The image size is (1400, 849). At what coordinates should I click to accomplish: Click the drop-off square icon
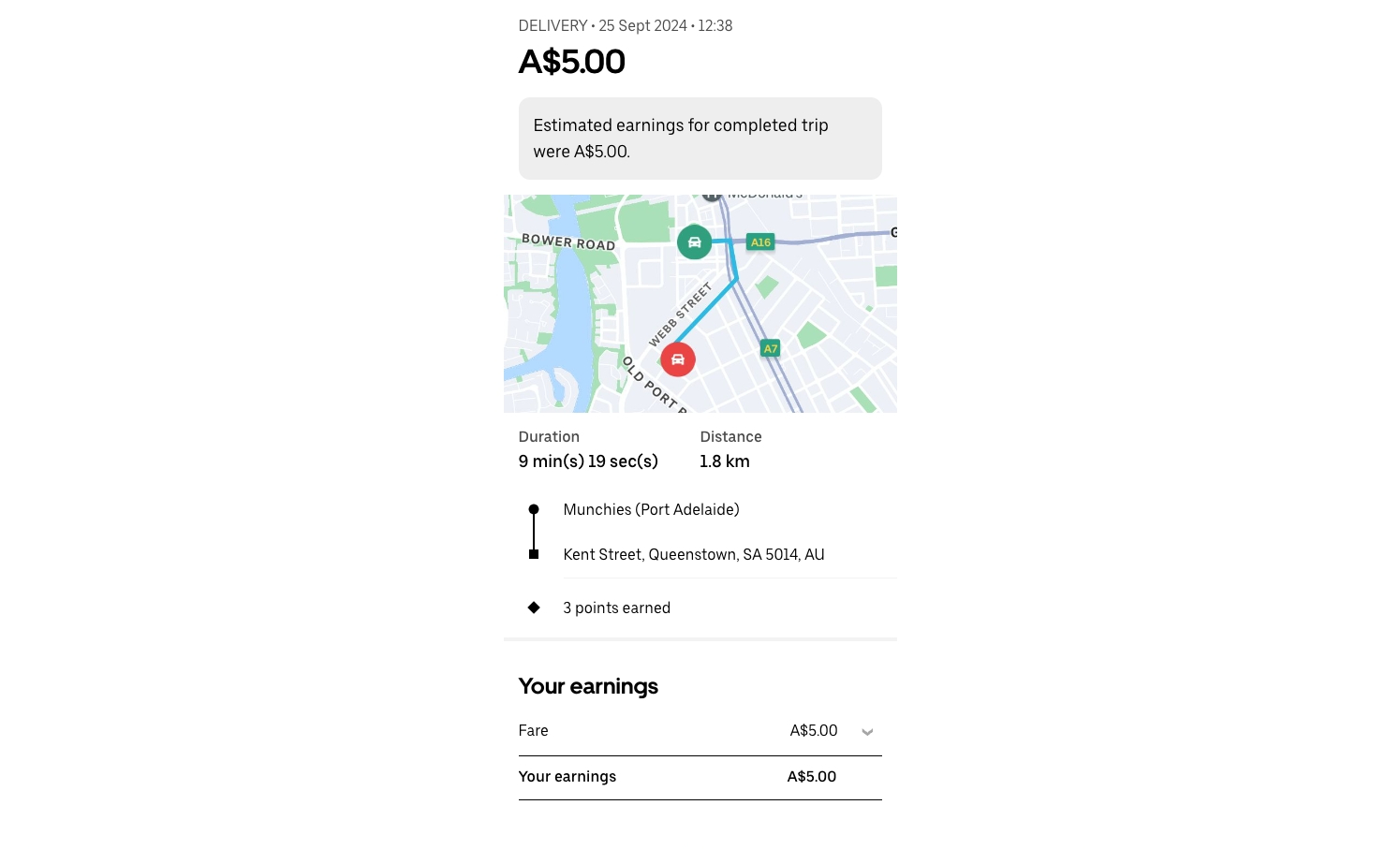point(534,554)
